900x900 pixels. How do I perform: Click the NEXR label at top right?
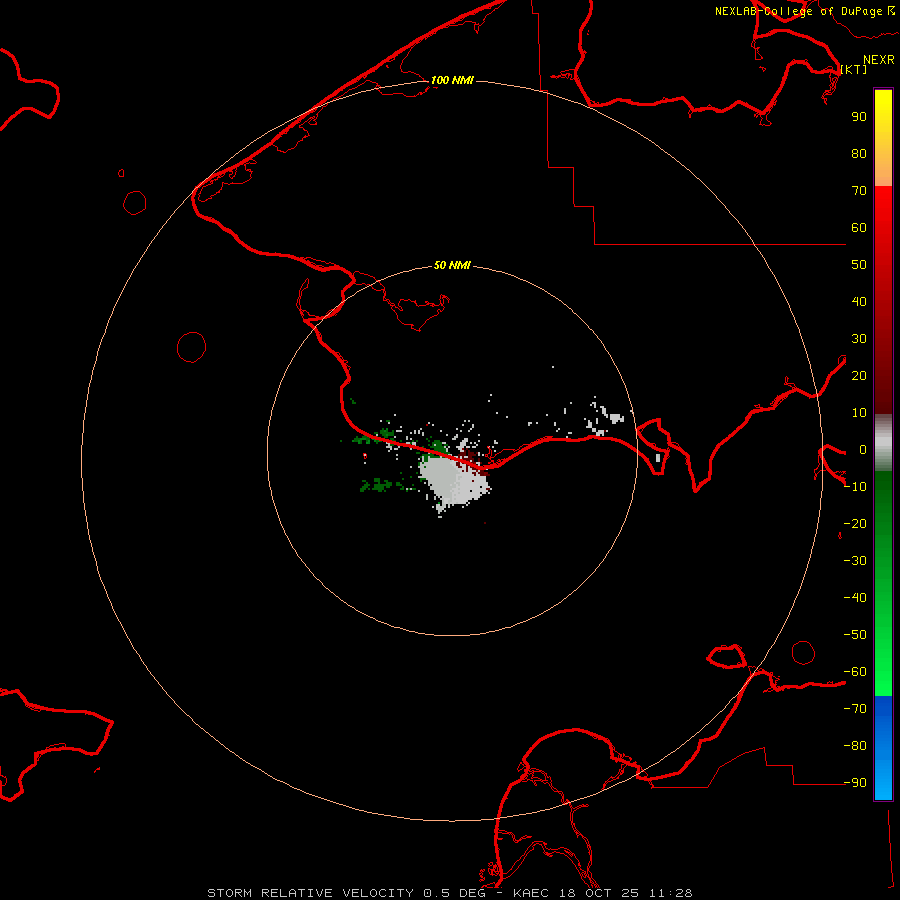click(x=879, y=60)
